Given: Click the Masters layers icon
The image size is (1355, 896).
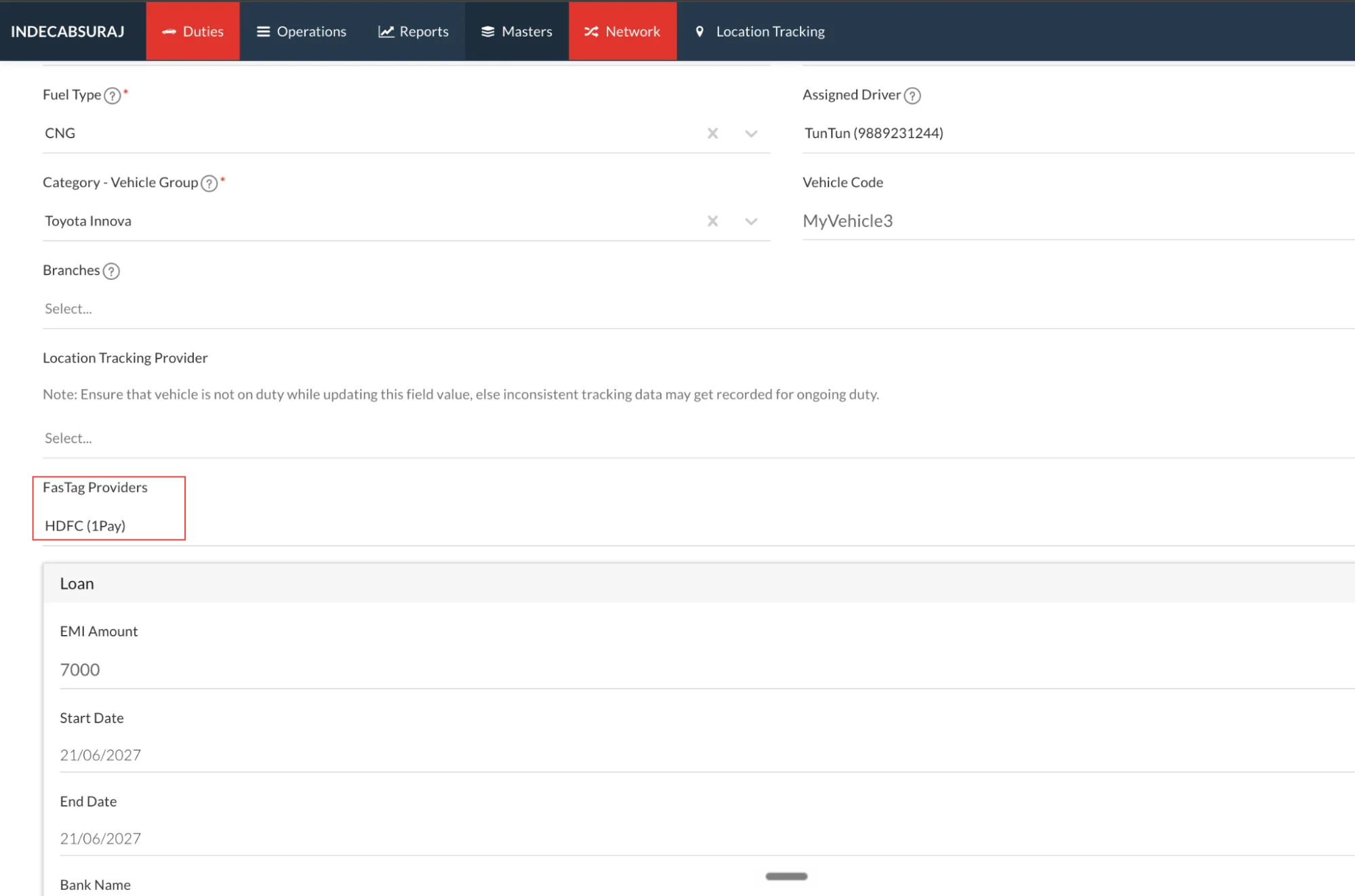Looking at the screenshot, I should click(x=487, y=32).
